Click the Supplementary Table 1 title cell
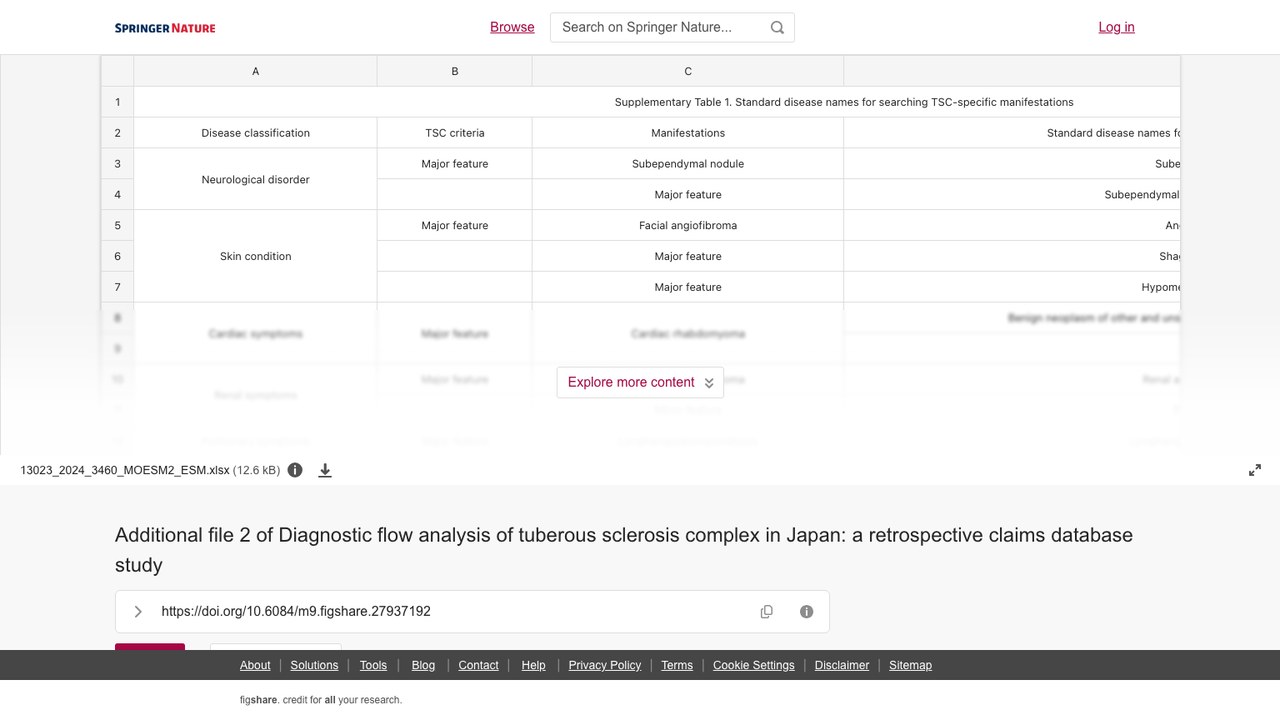Viewport: 1280px width, 720px height. pyautogui.click(x=657, y=102)
